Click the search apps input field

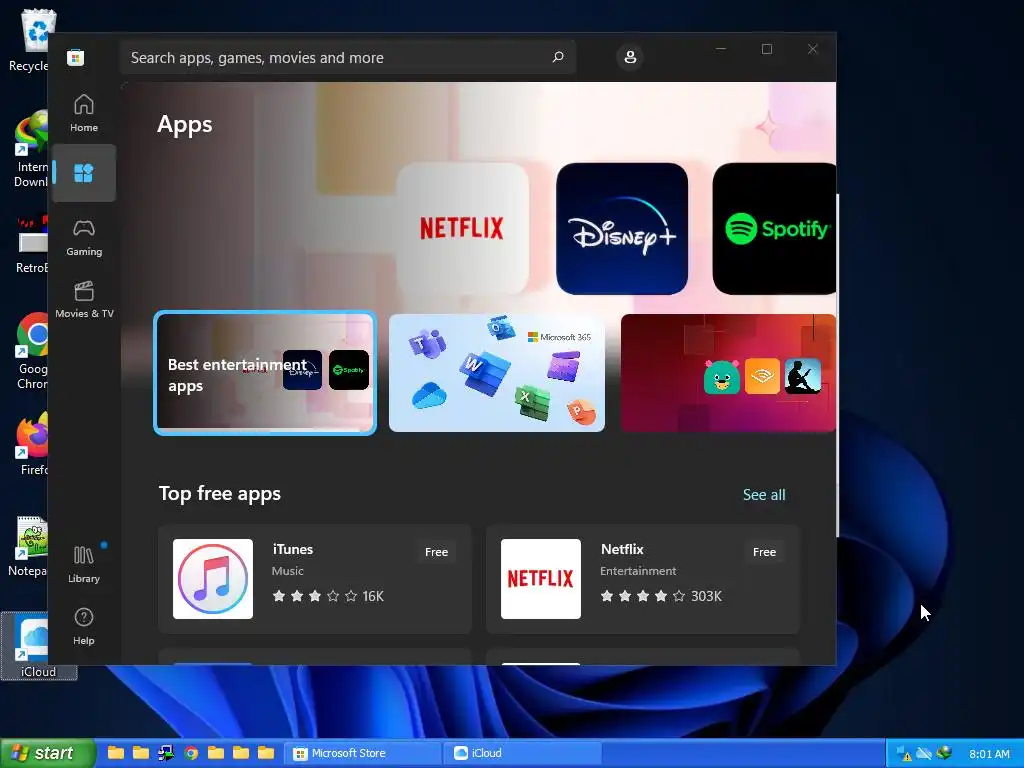point(347,57)
